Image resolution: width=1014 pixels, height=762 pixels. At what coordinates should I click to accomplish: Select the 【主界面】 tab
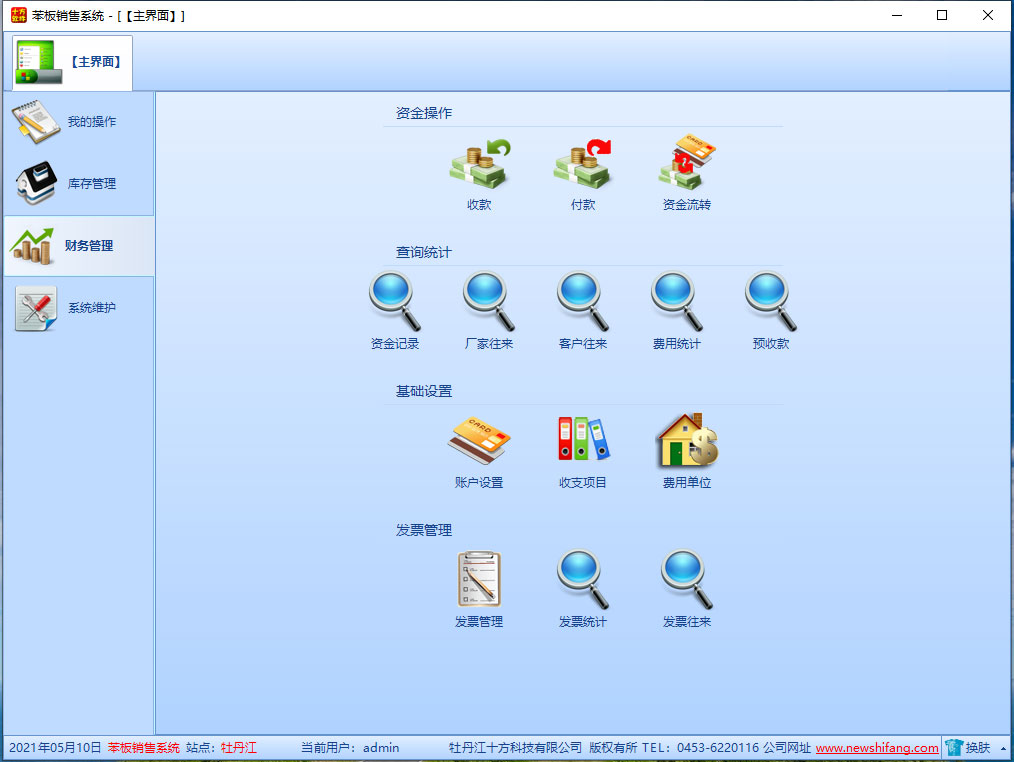(72, 62)
